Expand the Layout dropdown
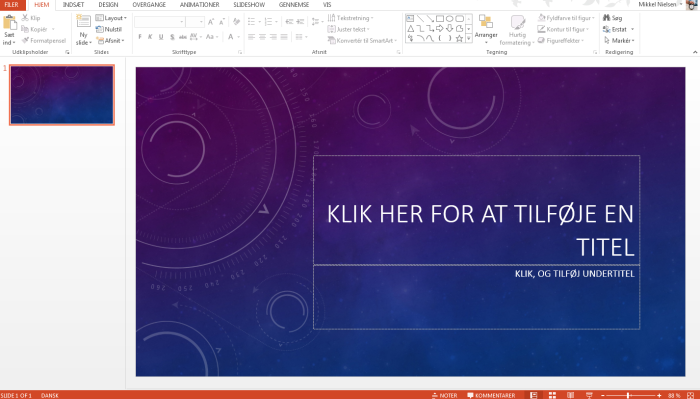The width and height of the screenshot is (700, 399). [111, 18]
